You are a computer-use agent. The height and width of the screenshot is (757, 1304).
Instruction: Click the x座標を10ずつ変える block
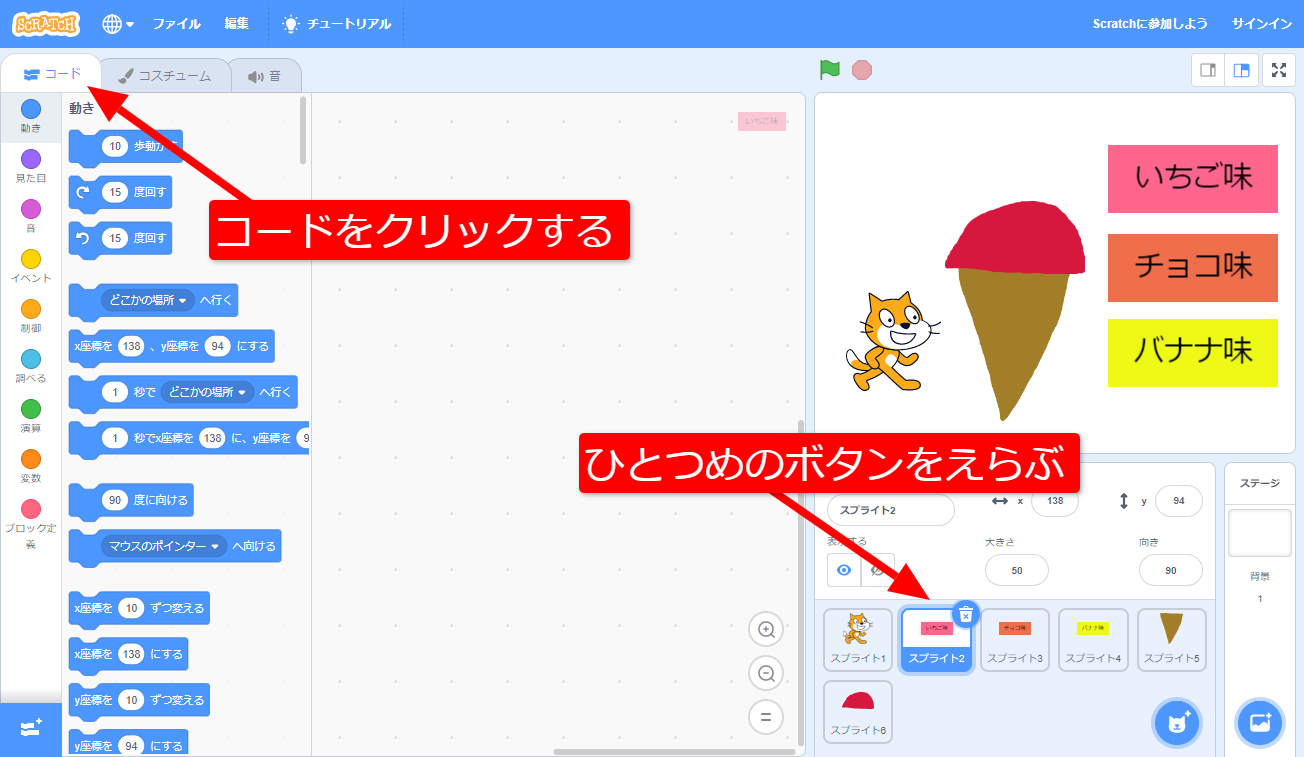(139, 608)
